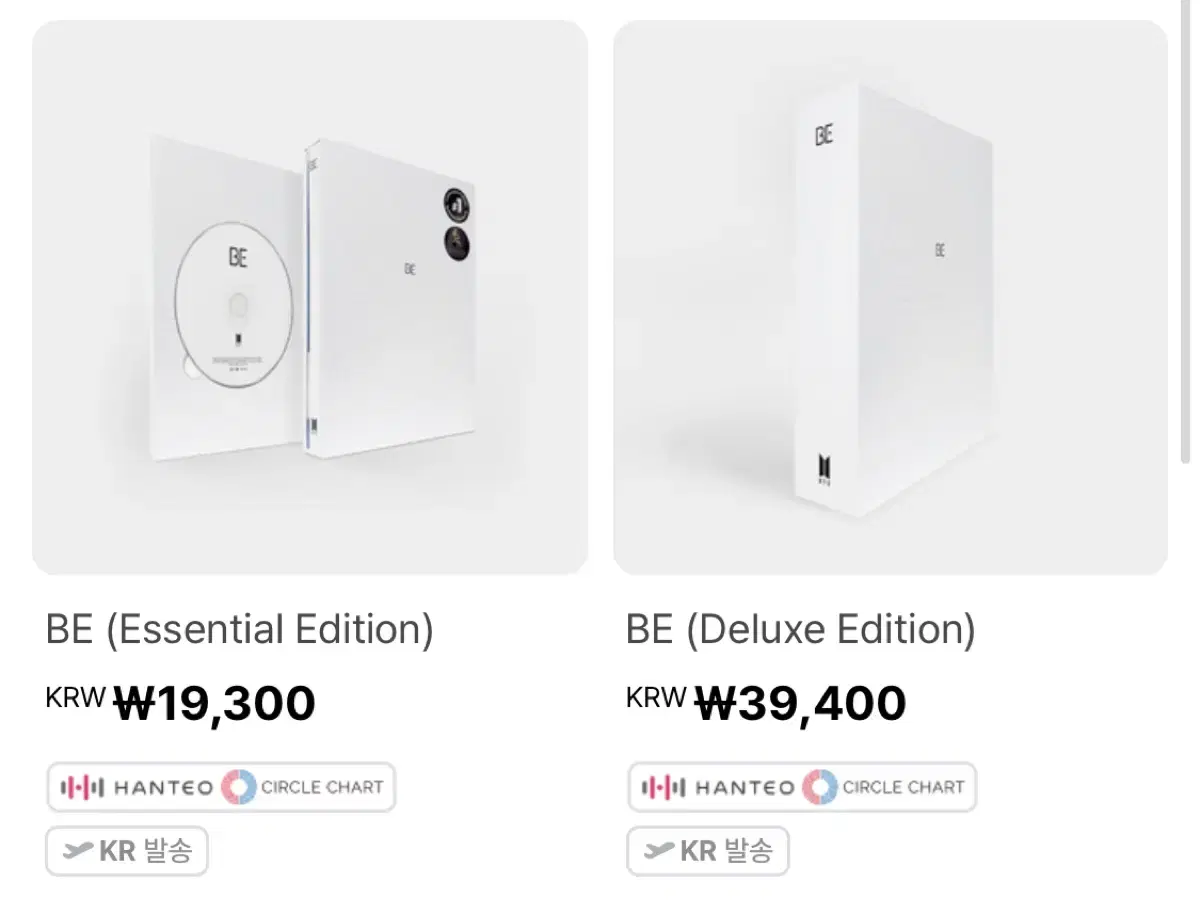Click the Hanteo logo icon under Essential Edition
The width and height of the screenshot is (1200, 914).
(82, 788)
